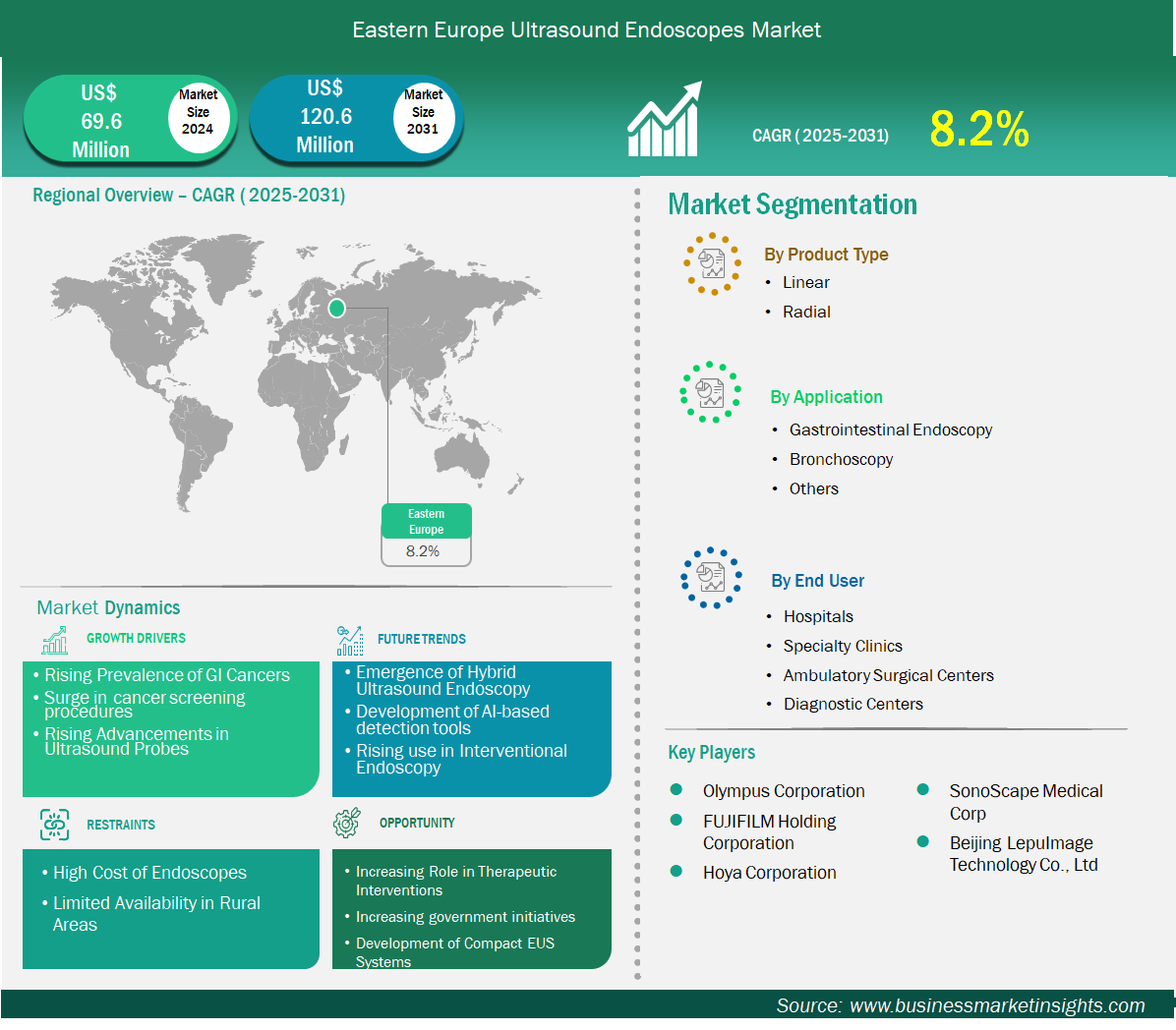Image resolution: width=1176 pixels, height=1030 pixels.
Task: Click the Restraints chain-link icon
Action: click(55, 825)
